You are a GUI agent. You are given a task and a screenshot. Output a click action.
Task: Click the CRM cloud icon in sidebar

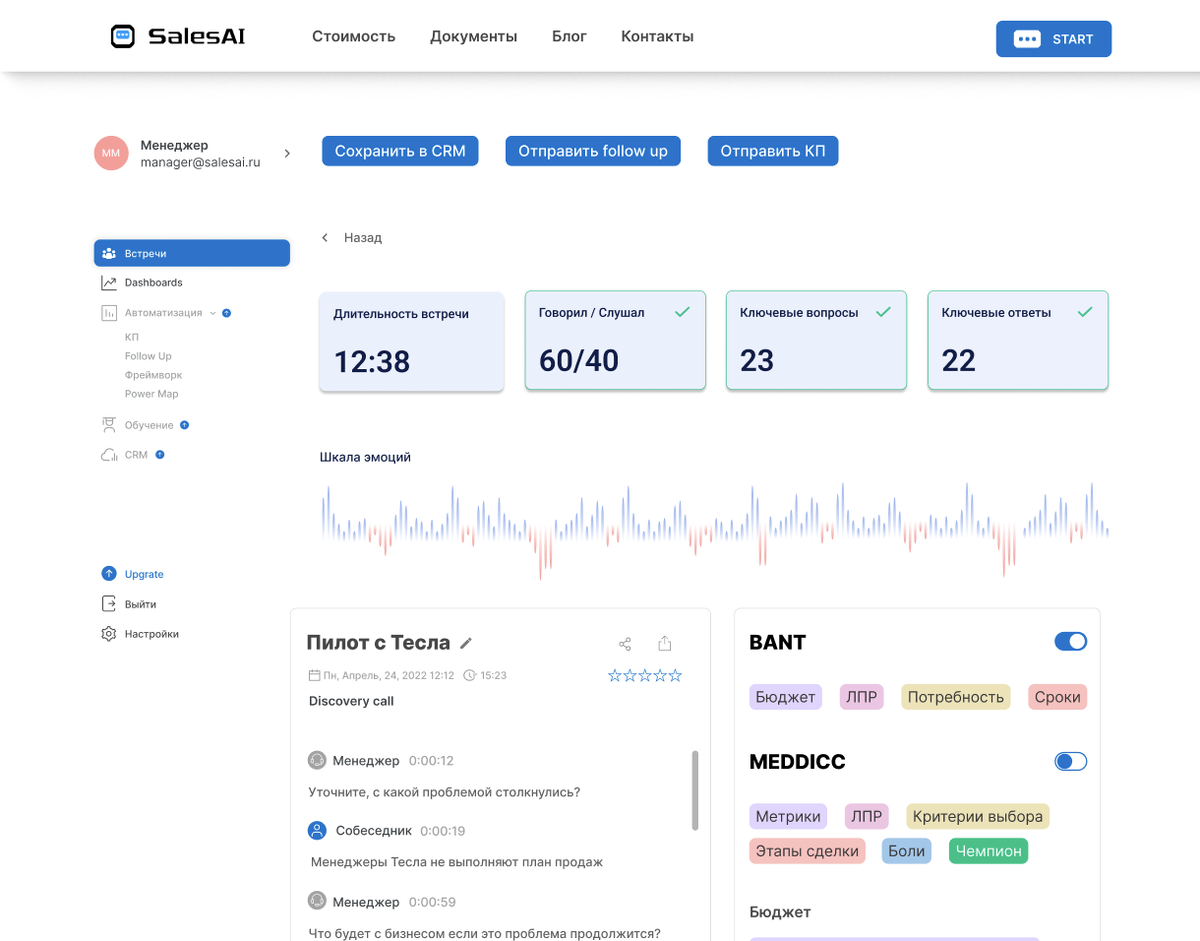point(108,454)
